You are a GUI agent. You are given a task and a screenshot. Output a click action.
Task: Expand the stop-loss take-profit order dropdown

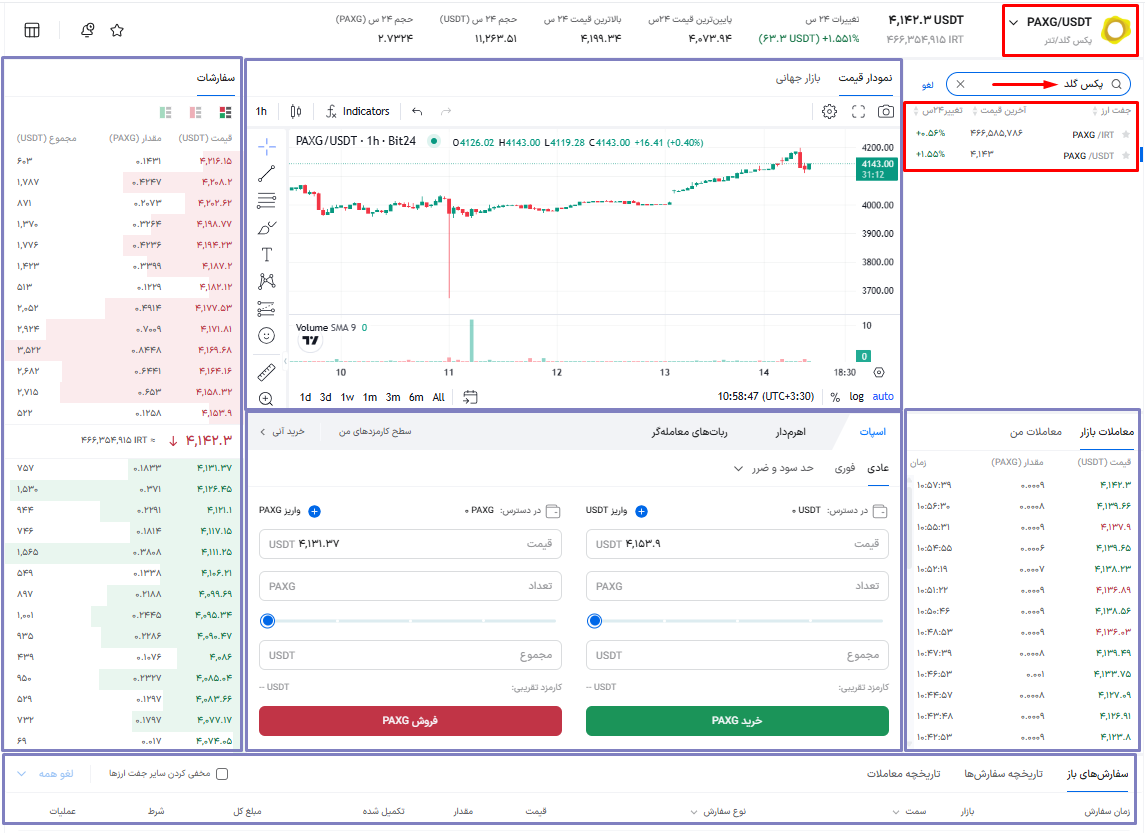pos(738,468)
